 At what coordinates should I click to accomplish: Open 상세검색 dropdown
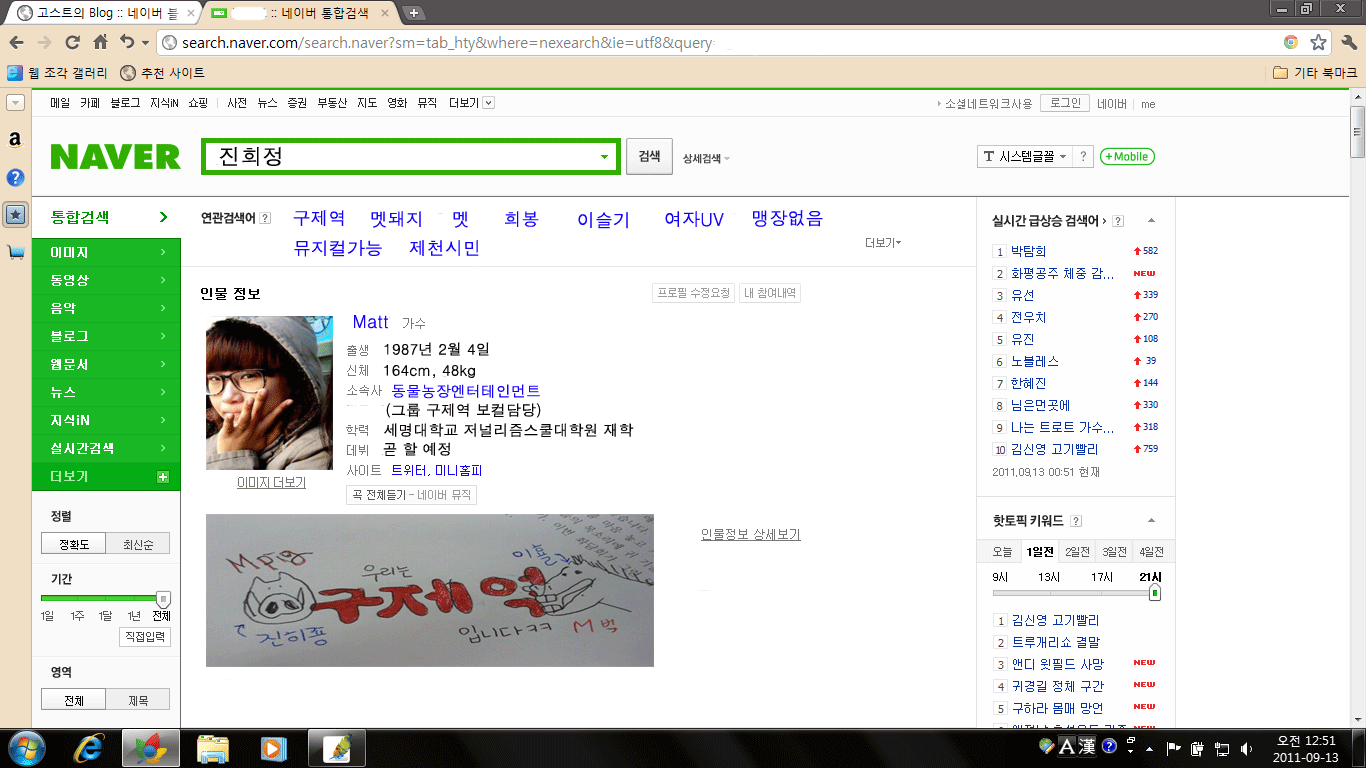point(706,158)
